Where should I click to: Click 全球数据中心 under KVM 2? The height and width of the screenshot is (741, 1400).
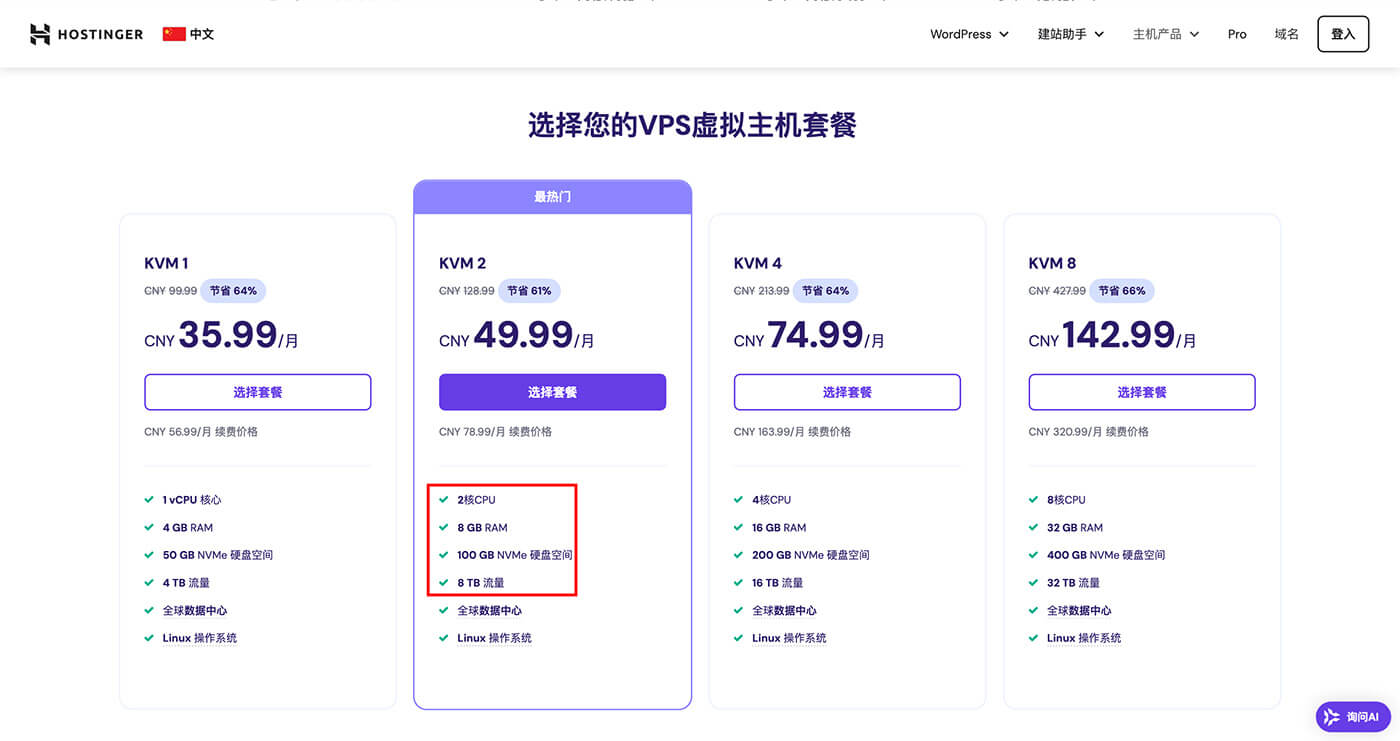tap(489, 610)
